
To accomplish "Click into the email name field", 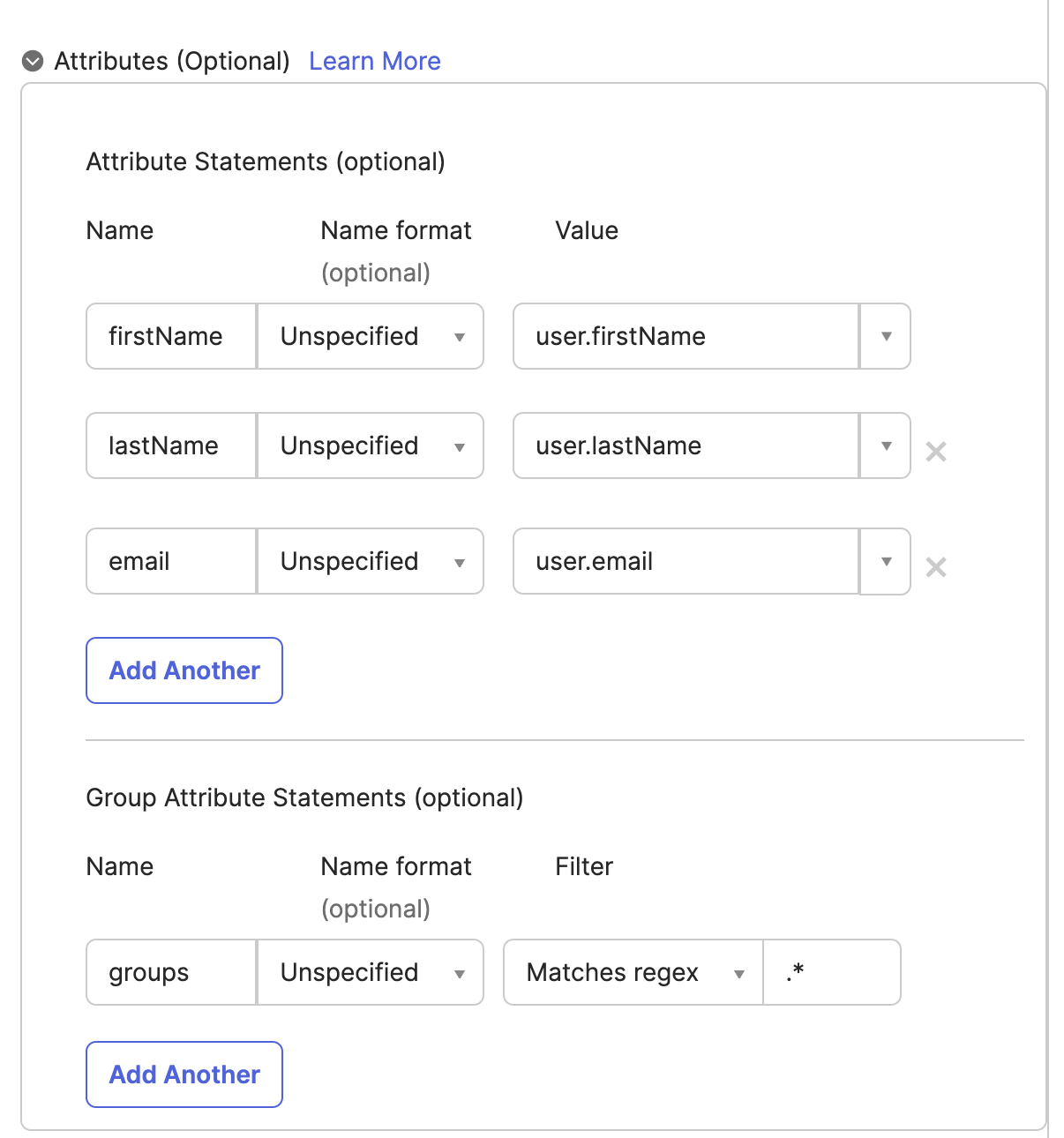I will 169,561.
